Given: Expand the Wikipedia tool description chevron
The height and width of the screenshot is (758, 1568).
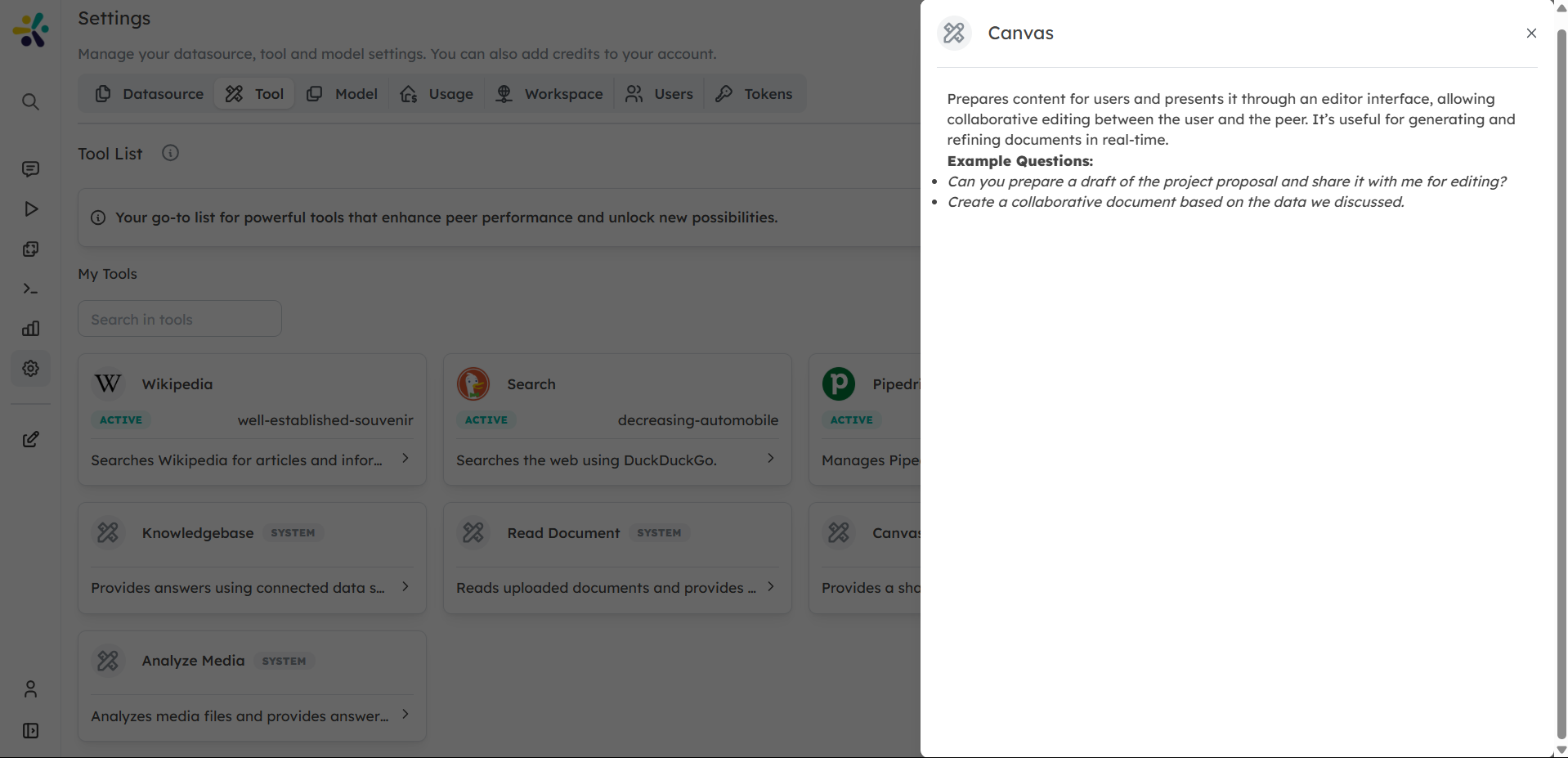Looking at the screenshot, I should pos(405,459).
